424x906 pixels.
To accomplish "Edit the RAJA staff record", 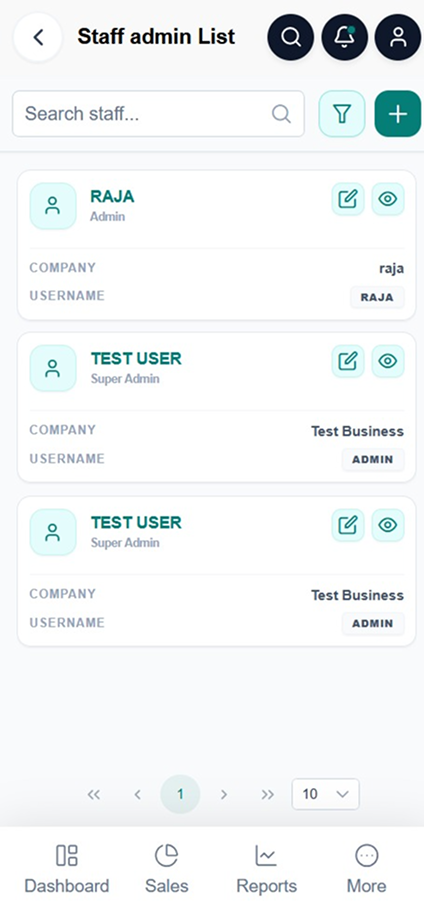I will click(x=348, y=199).
